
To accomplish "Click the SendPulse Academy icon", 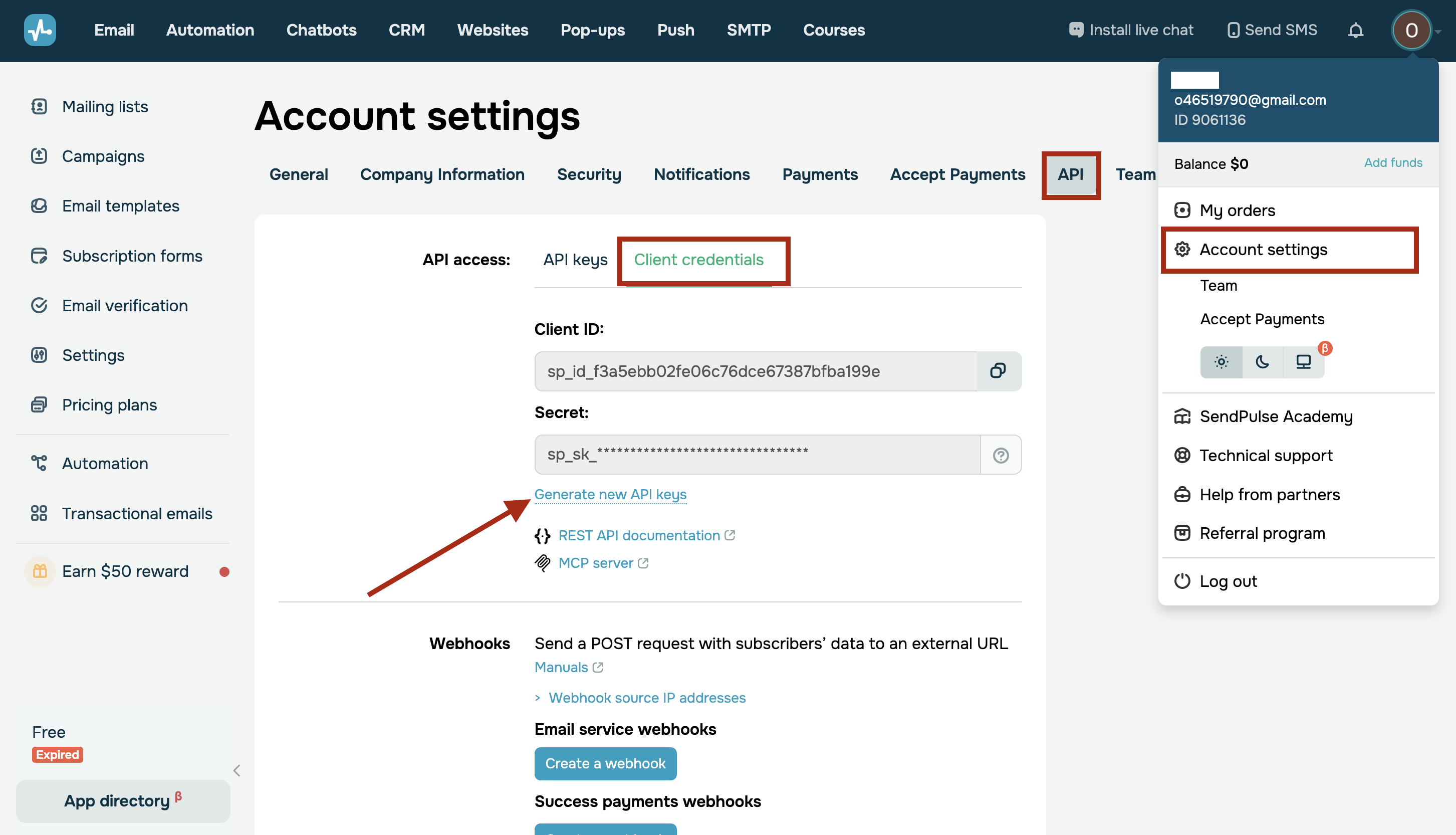I will click(x=1181, y=416).
